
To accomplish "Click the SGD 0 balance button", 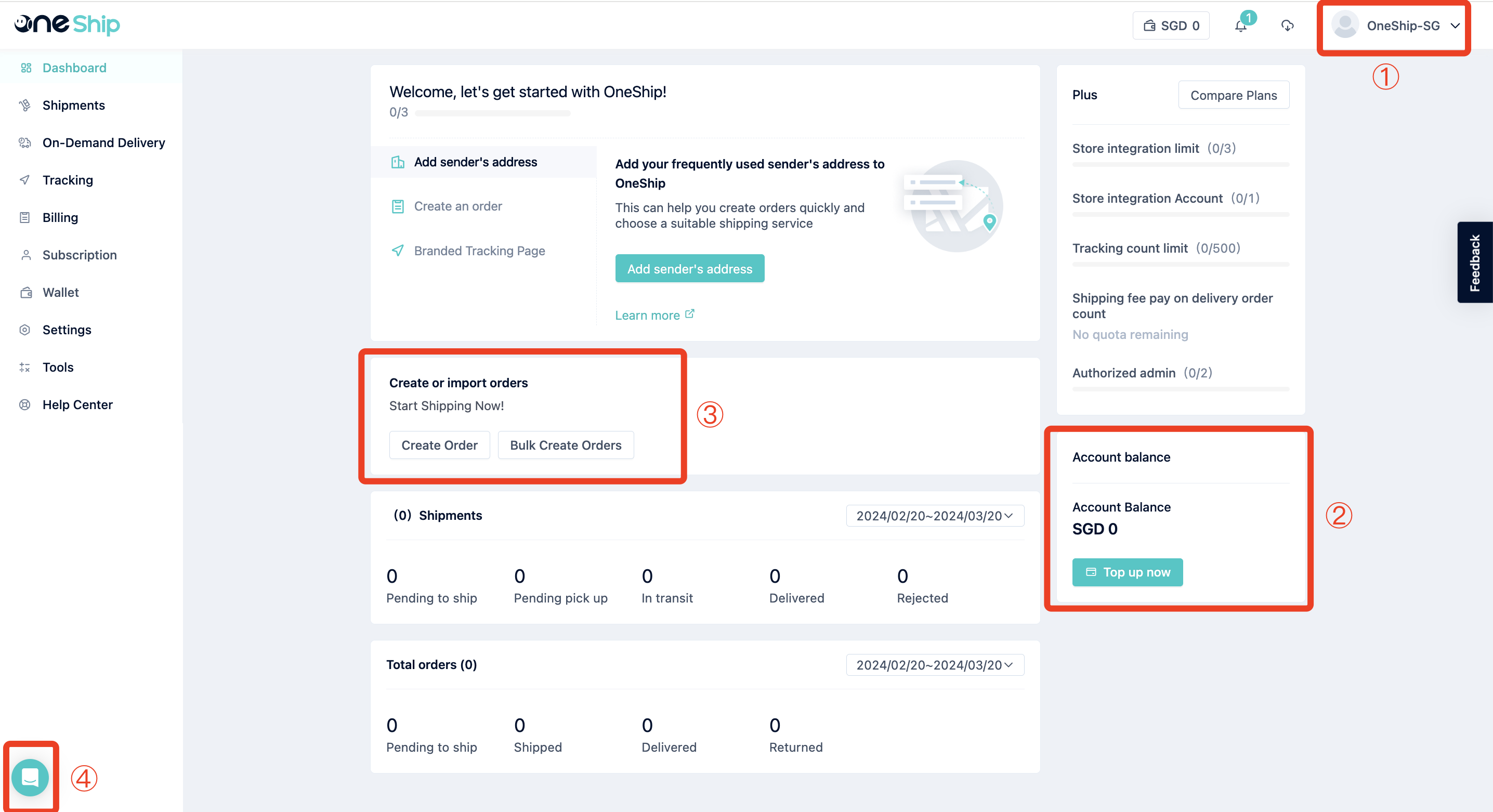I will (x=1171, y=25).
